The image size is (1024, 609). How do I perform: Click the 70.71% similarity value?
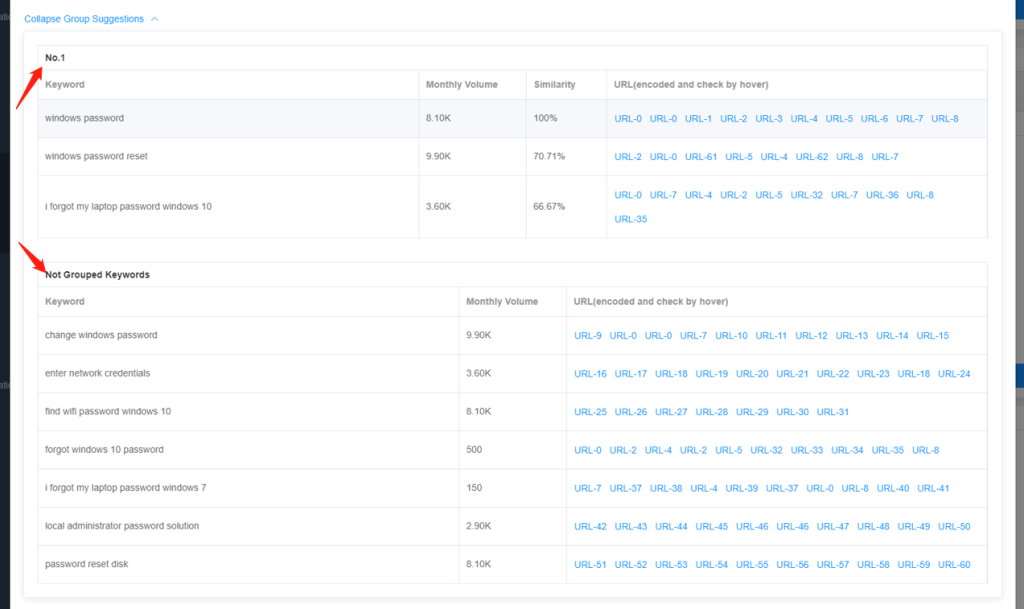[549, 156]
